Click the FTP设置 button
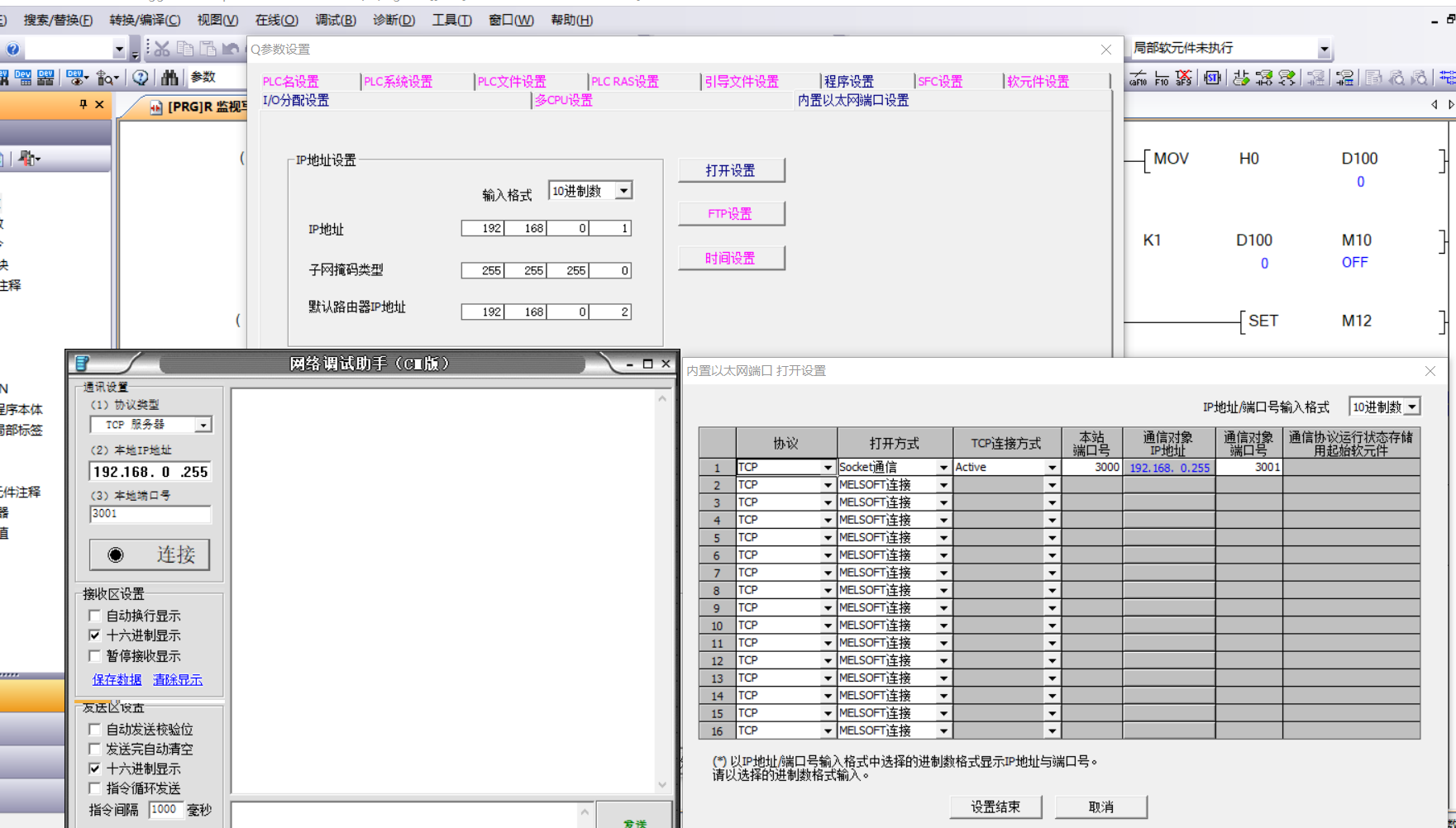The image size is (1456, 828). (731, 214)
